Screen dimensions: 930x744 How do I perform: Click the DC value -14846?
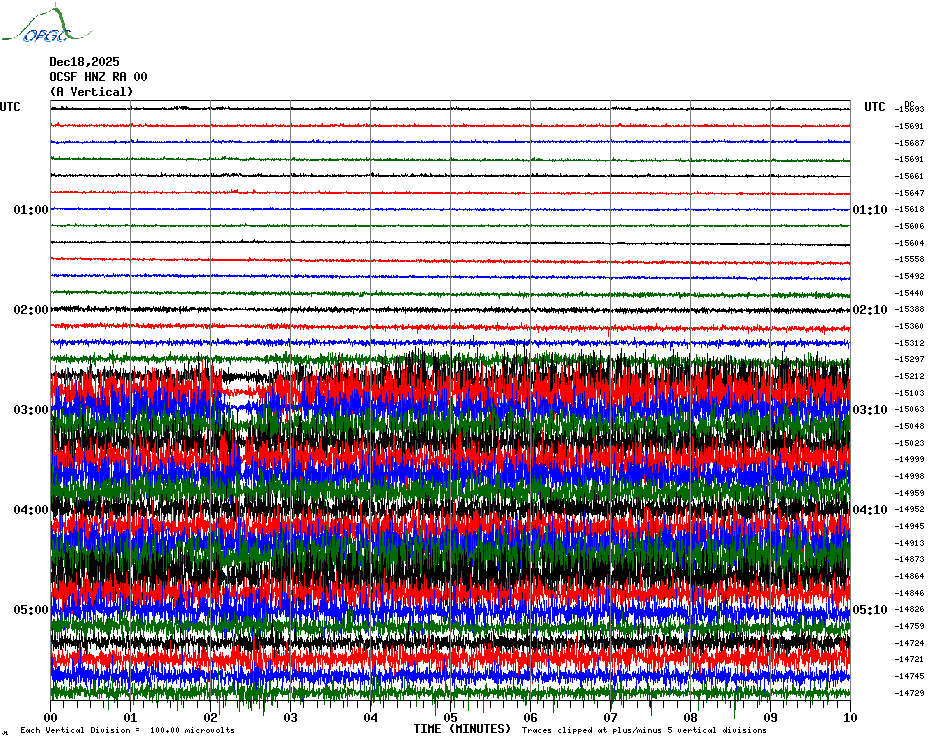(x=909, y=593)
